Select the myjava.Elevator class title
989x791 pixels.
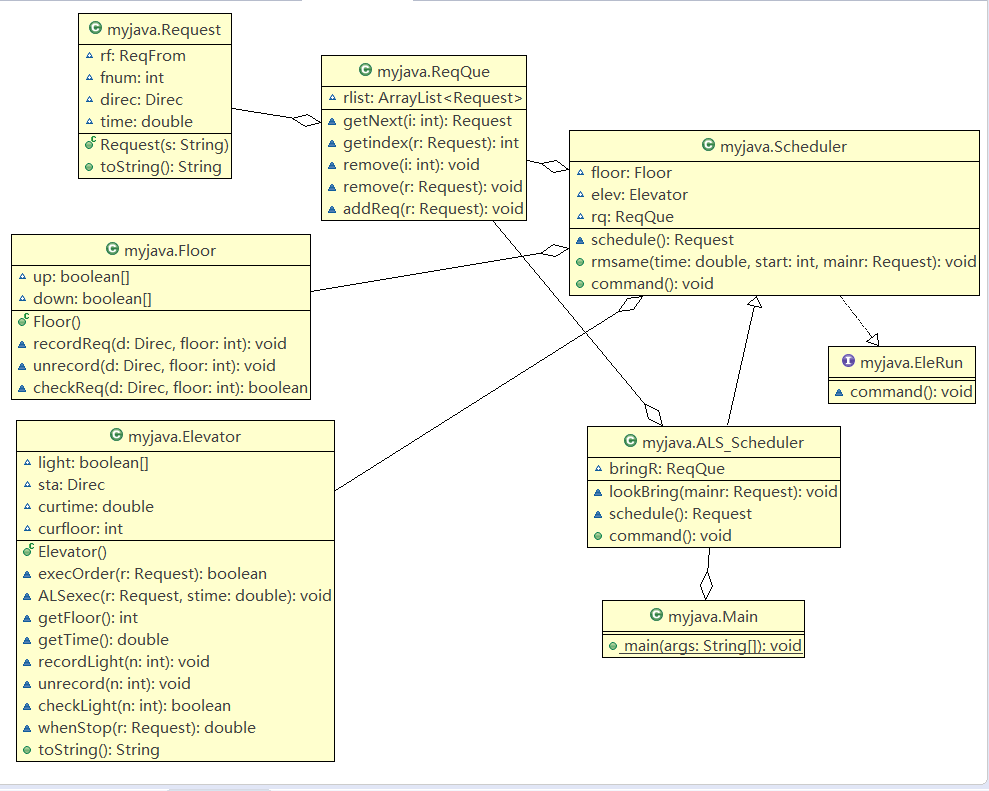[184, 437]
